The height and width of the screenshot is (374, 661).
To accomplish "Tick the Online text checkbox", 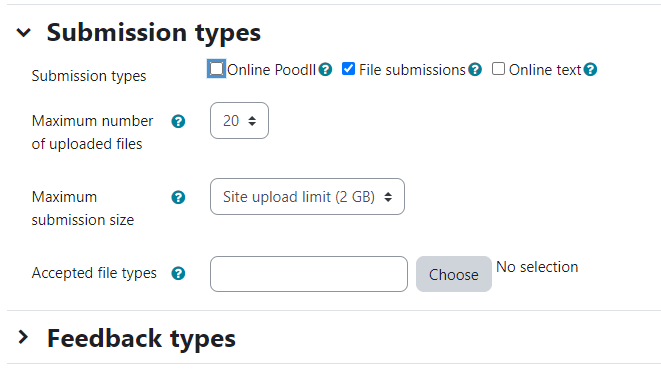I will pyautogui.click(x=498, y=68).
